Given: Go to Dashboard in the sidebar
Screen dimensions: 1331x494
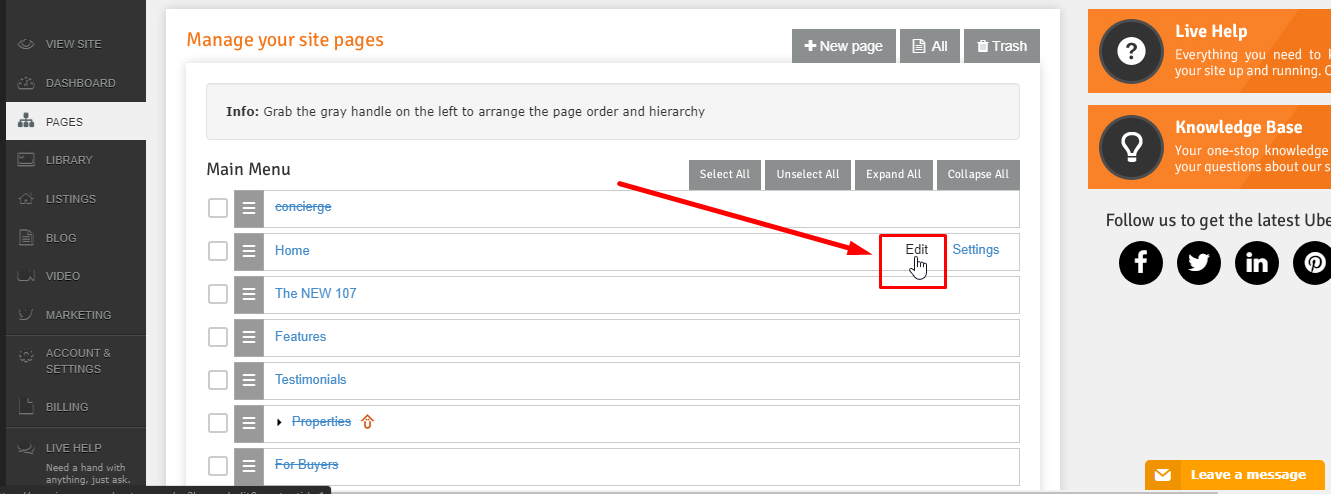Looking at the screenshot, I should click(80, 83).
